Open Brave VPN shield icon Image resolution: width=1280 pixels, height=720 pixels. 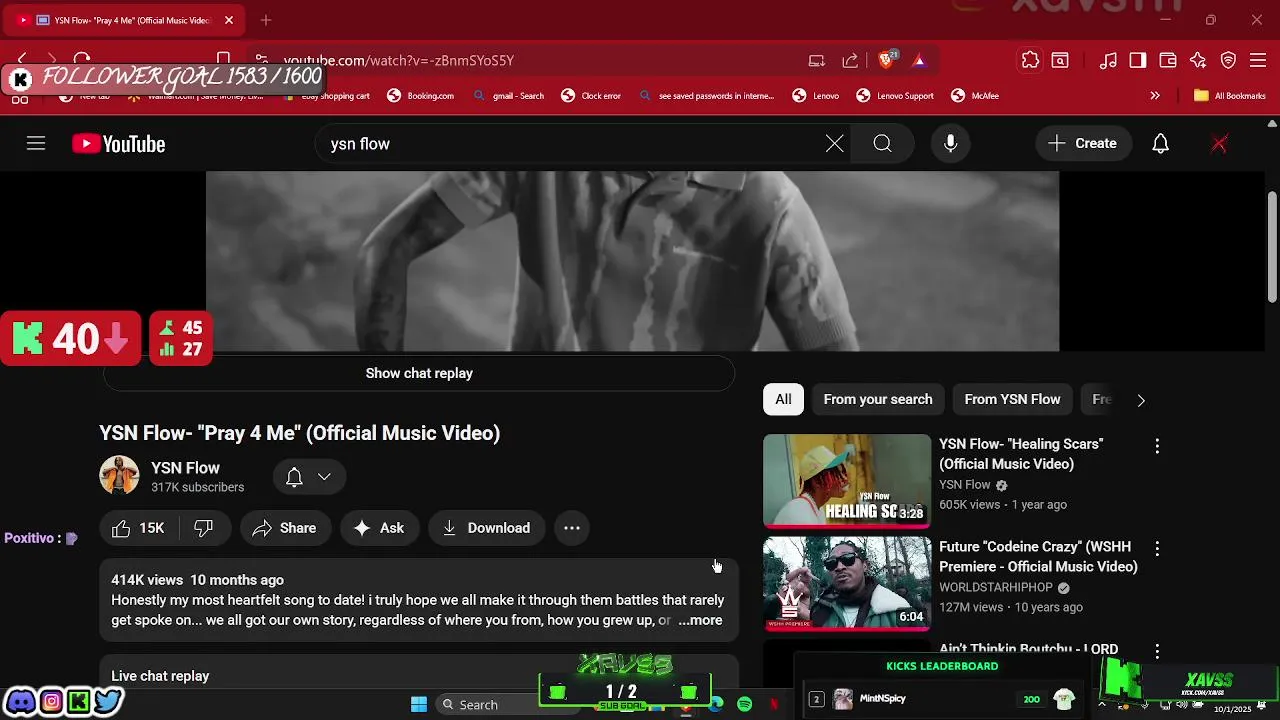pos(1229,60)
